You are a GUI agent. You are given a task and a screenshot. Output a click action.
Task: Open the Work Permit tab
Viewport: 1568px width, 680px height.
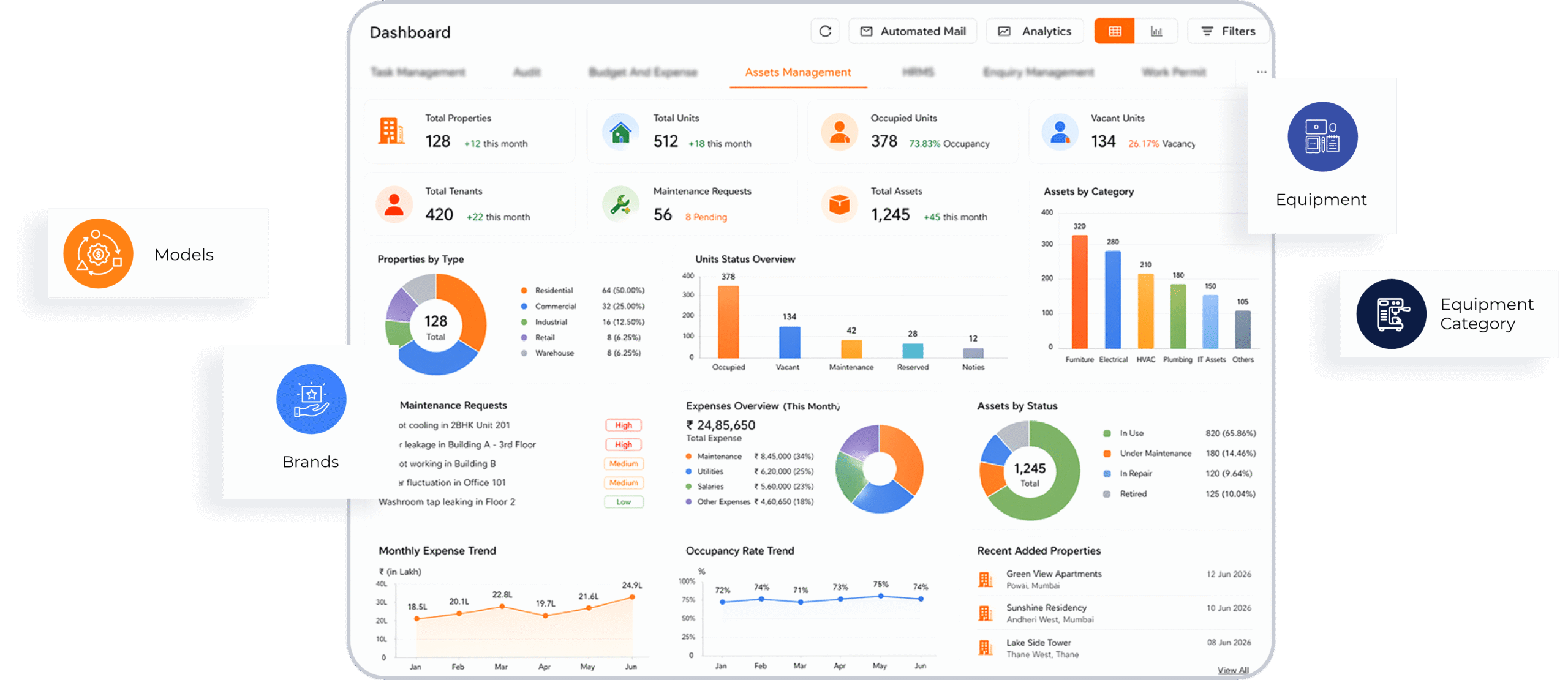[1174, 72]
